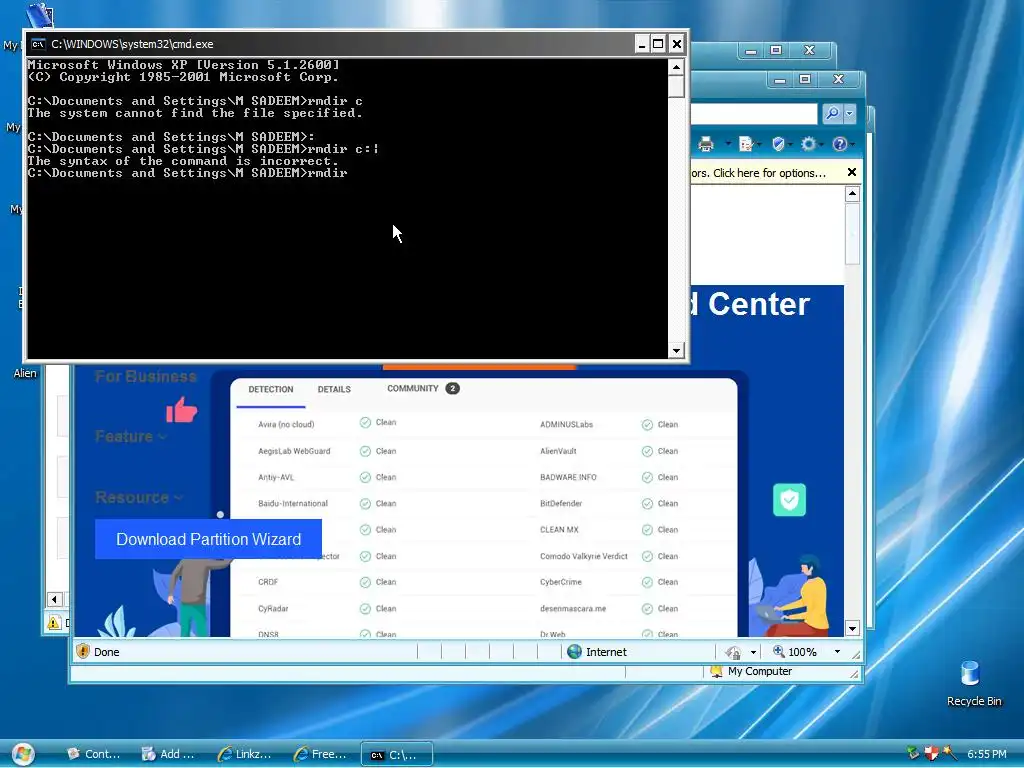Switch to Free... browser taskbar button

(321, 754)
